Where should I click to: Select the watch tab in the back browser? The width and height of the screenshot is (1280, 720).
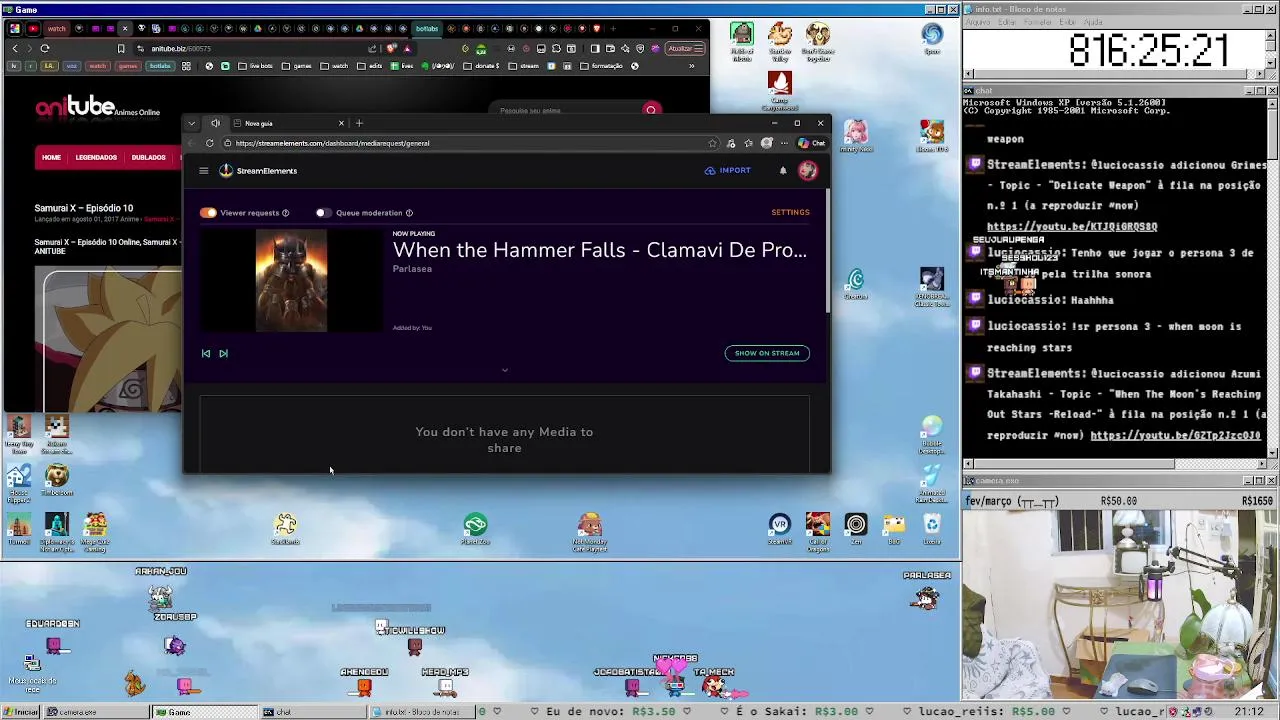[x=55, y=28]
